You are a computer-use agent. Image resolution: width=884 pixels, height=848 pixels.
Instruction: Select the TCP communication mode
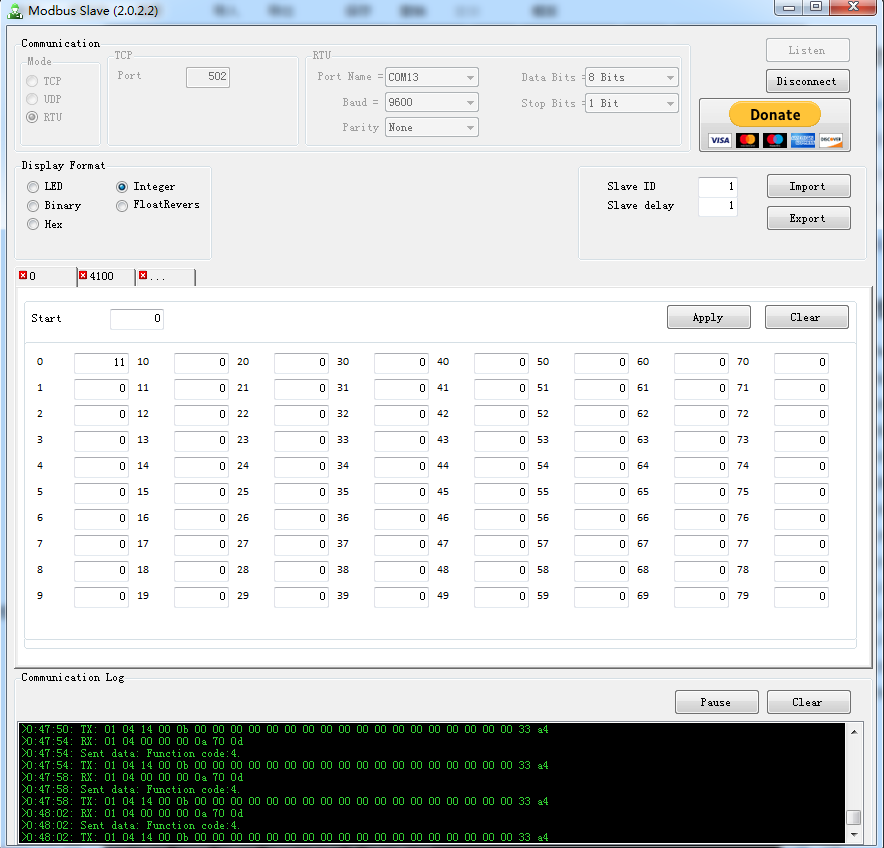coord(31,82)
